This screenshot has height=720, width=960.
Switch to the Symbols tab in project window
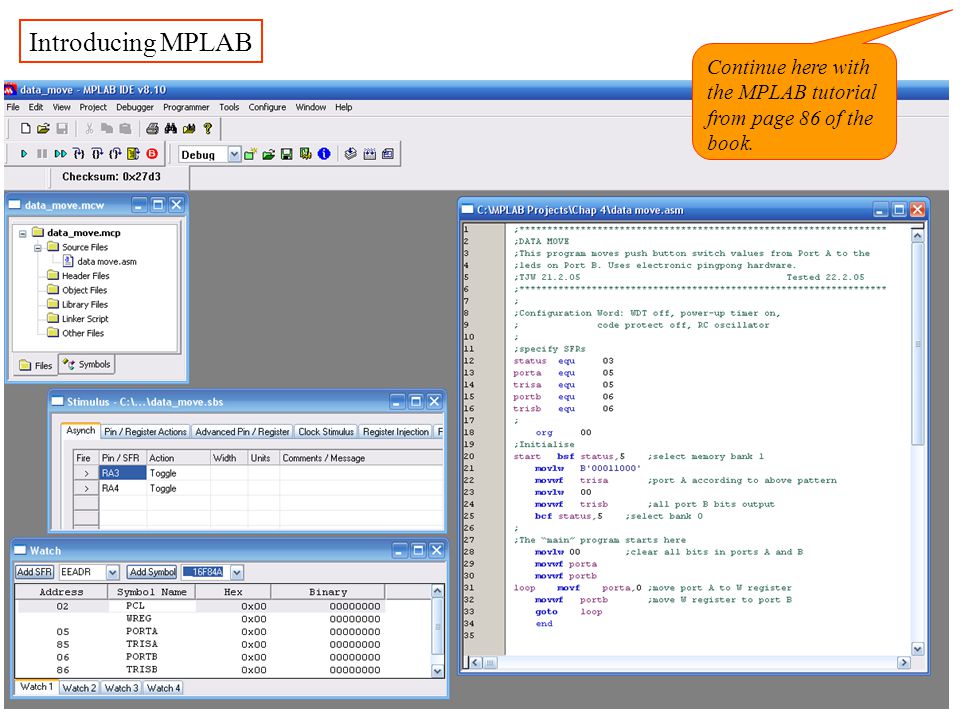tap(87, 365)
